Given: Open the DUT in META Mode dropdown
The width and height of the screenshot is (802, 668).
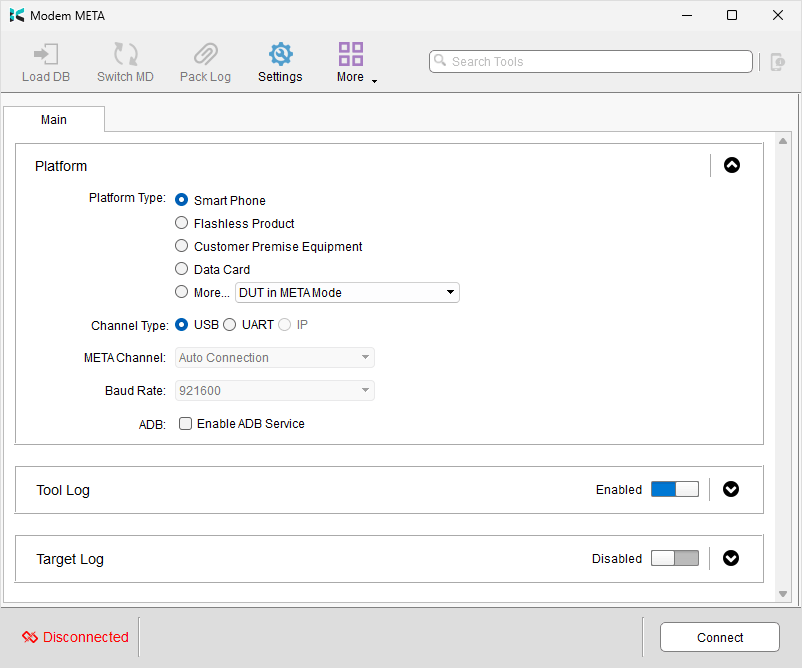Looking at the screenshot, I should (347, 293).
